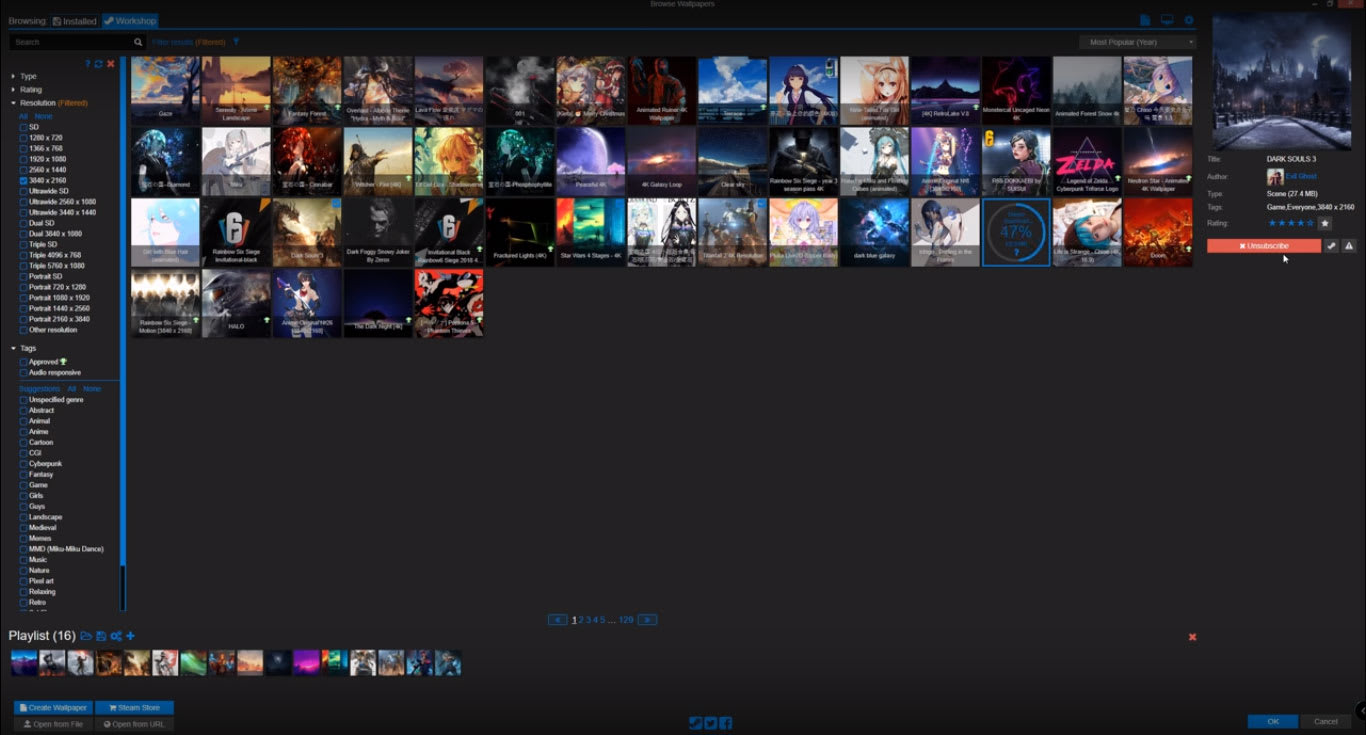Image resolution: width=1366 pixels, height=735 pixels.
Task: Click the Steam Store button
Action: (x=134, y=707)
